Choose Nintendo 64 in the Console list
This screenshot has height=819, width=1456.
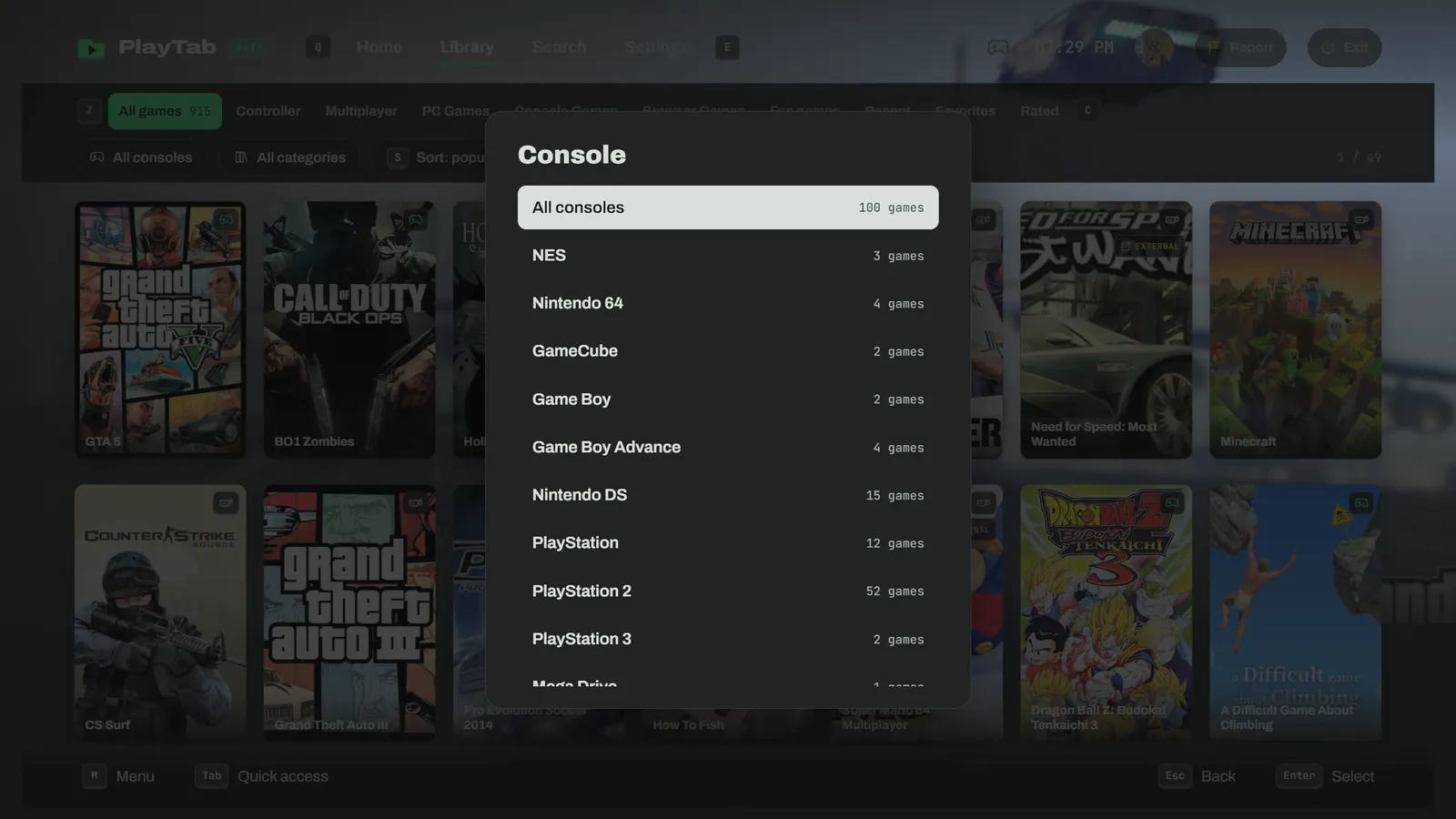tap(728, 303)
